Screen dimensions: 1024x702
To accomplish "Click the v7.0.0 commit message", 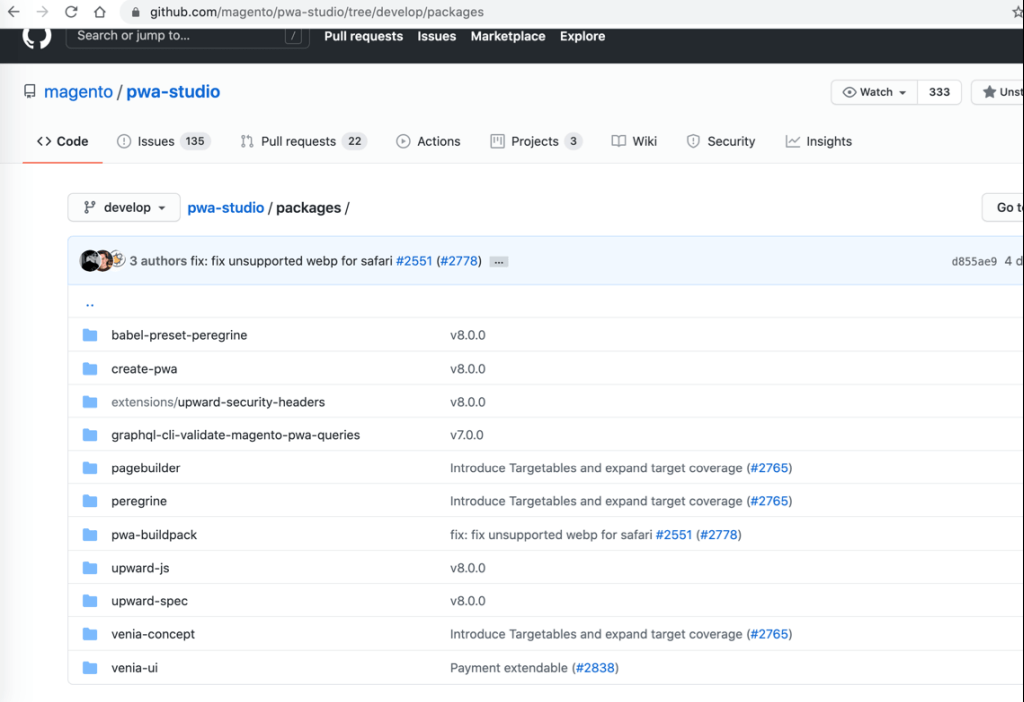I will coord(466,435).
